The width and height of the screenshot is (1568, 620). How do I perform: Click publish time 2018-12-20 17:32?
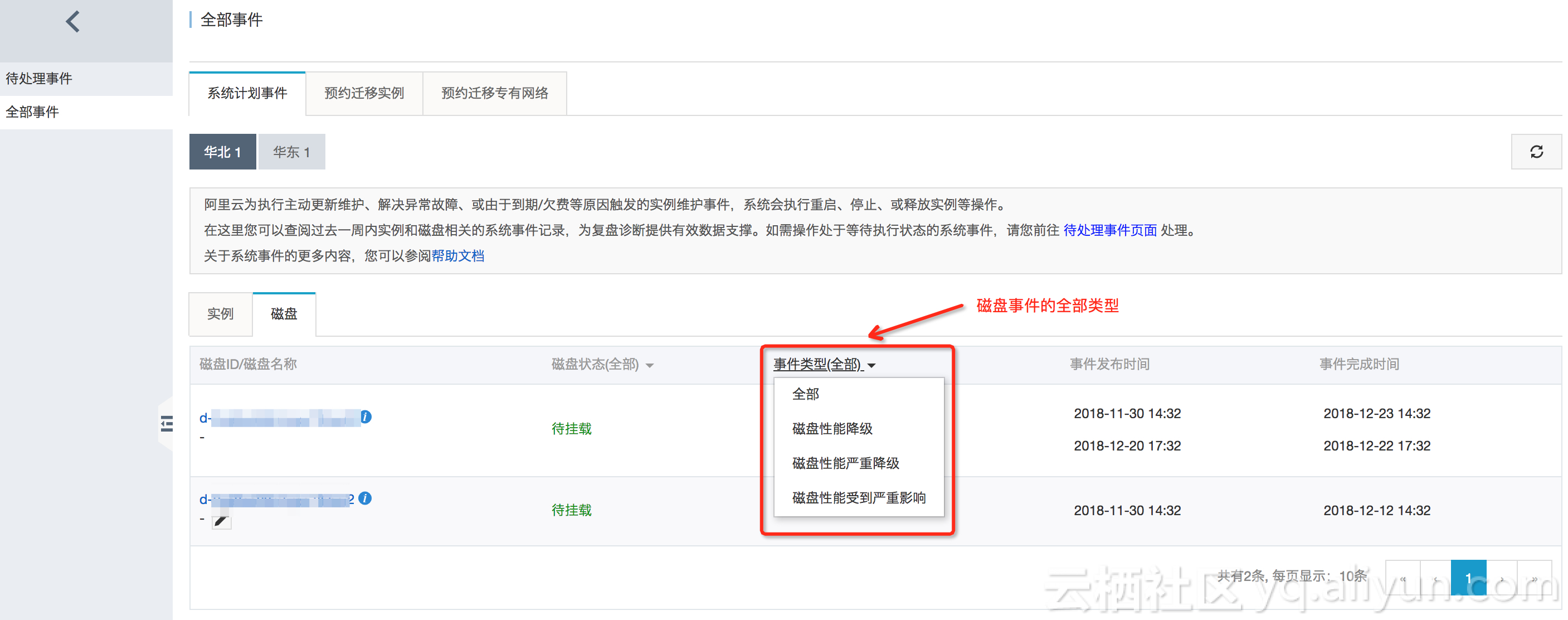pyautogui.click(x=1127, y=446)
